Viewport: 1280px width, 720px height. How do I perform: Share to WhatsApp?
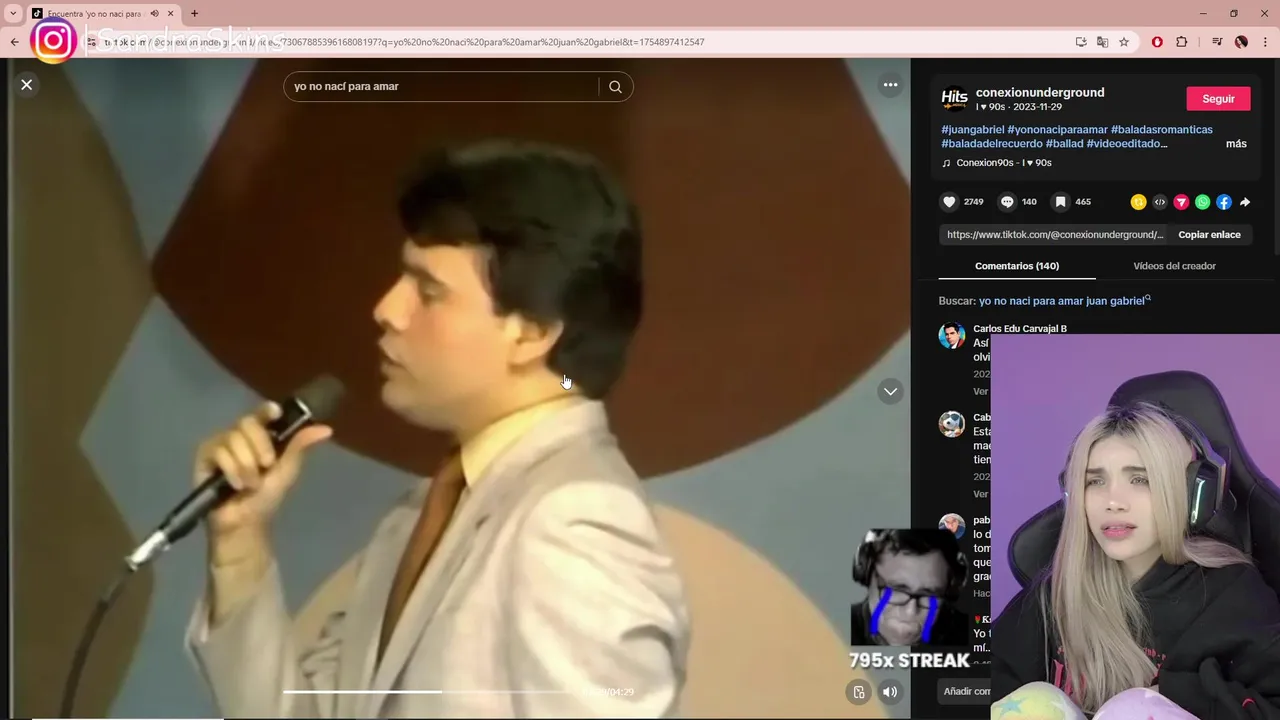(1202, 202)
